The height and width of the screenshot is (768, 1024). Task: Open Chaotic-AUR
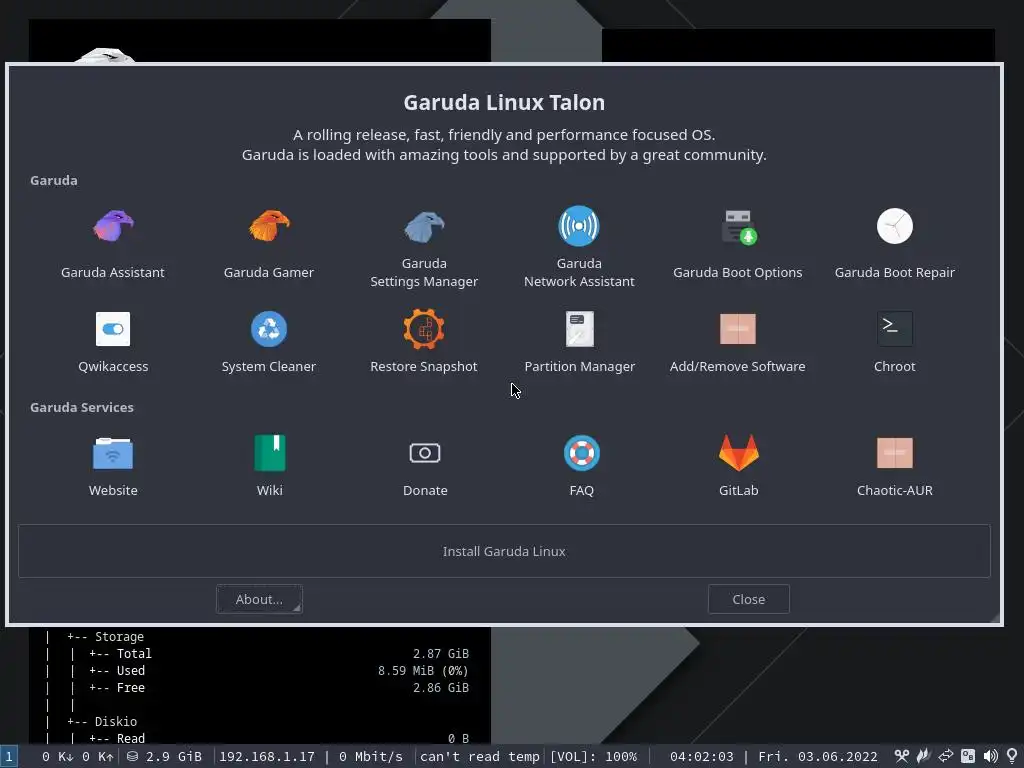point(894,466)
